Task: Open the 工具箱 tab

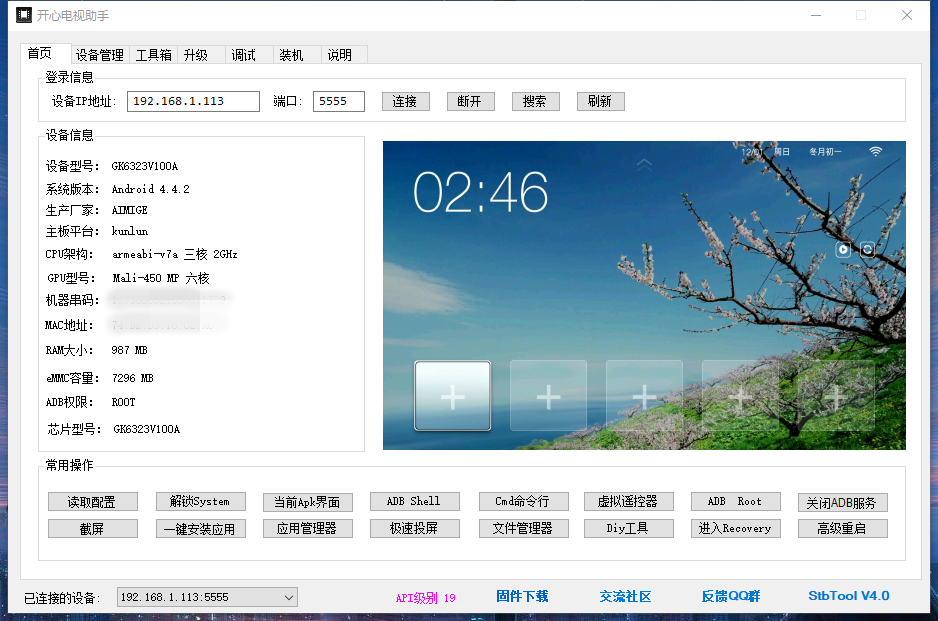Action: coord(154,55)
